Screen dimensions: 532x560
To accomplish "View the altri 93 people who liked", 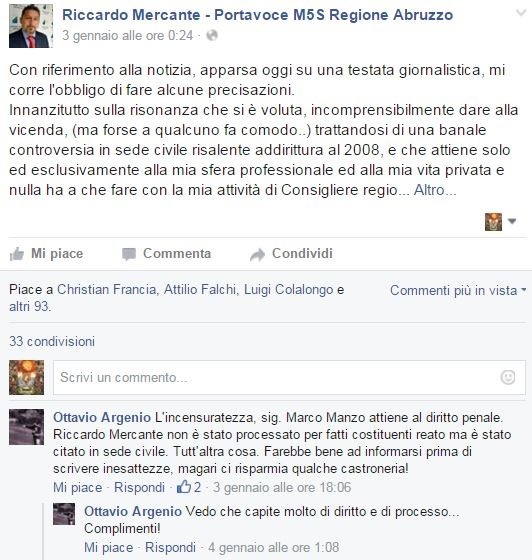I will (30, 306).
